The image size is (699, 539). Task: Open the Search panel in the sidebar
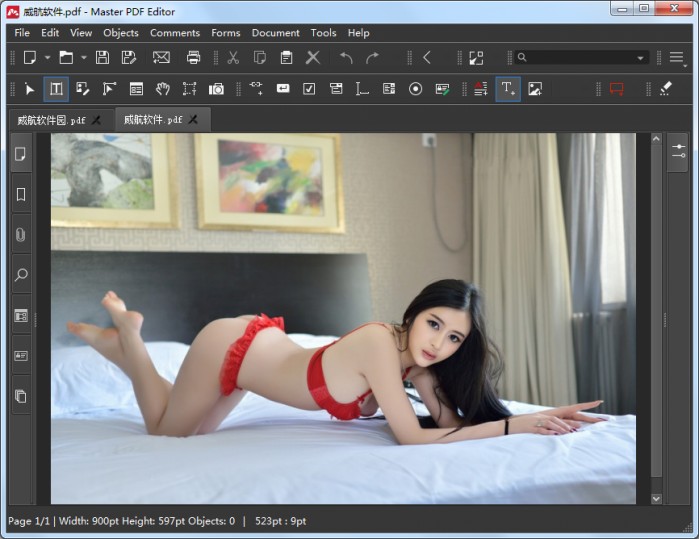click(20, 275)
